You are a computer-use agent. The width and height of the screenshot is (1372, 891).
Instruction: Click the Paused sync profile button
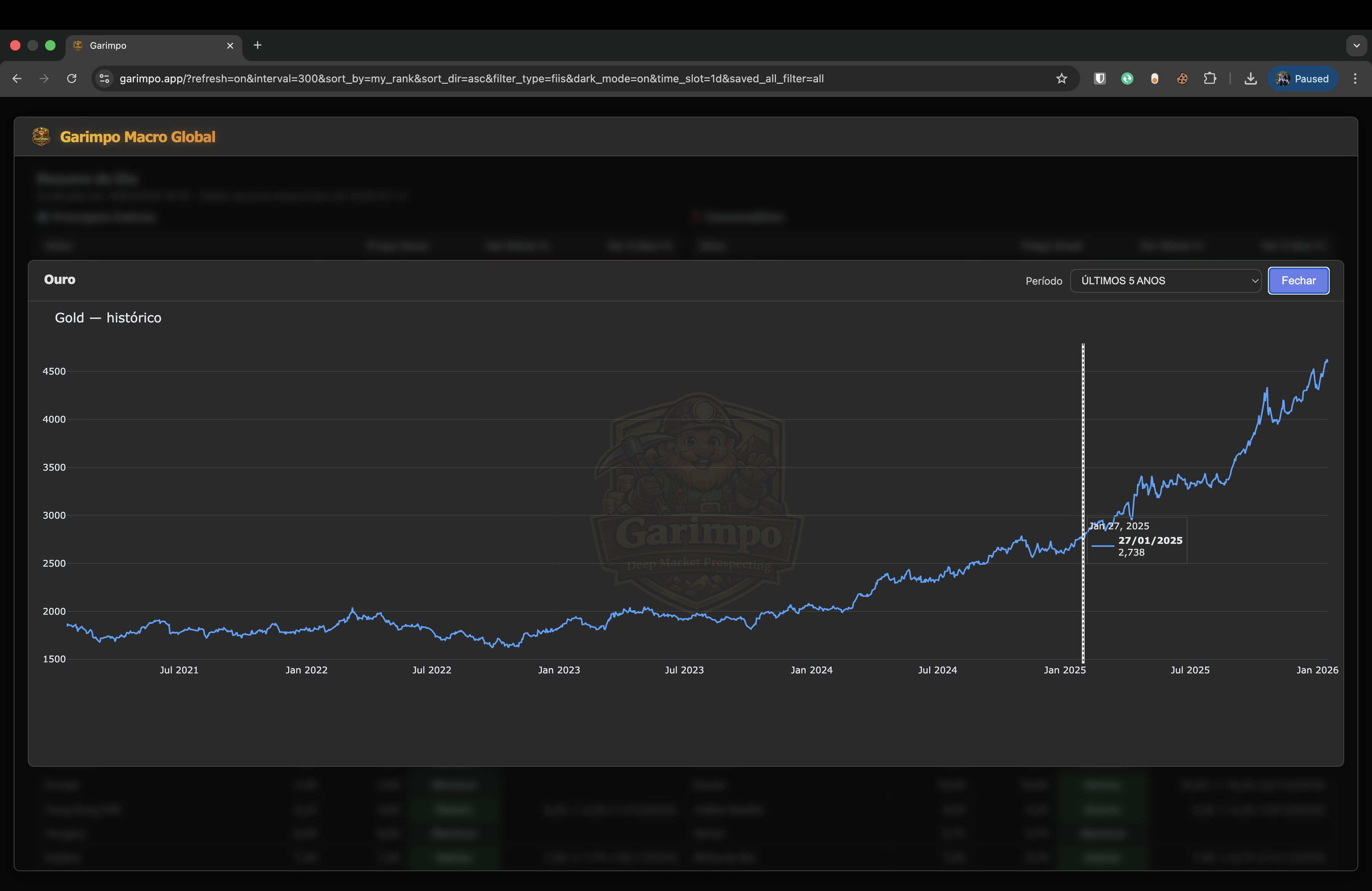(x=1303, y=79)
